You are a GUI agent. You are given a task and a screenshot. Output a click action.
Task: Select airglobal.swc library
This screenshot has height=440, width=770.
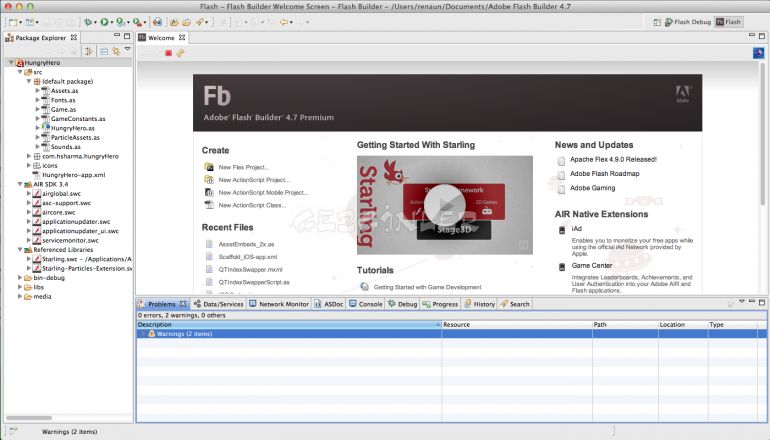[61, 193]
